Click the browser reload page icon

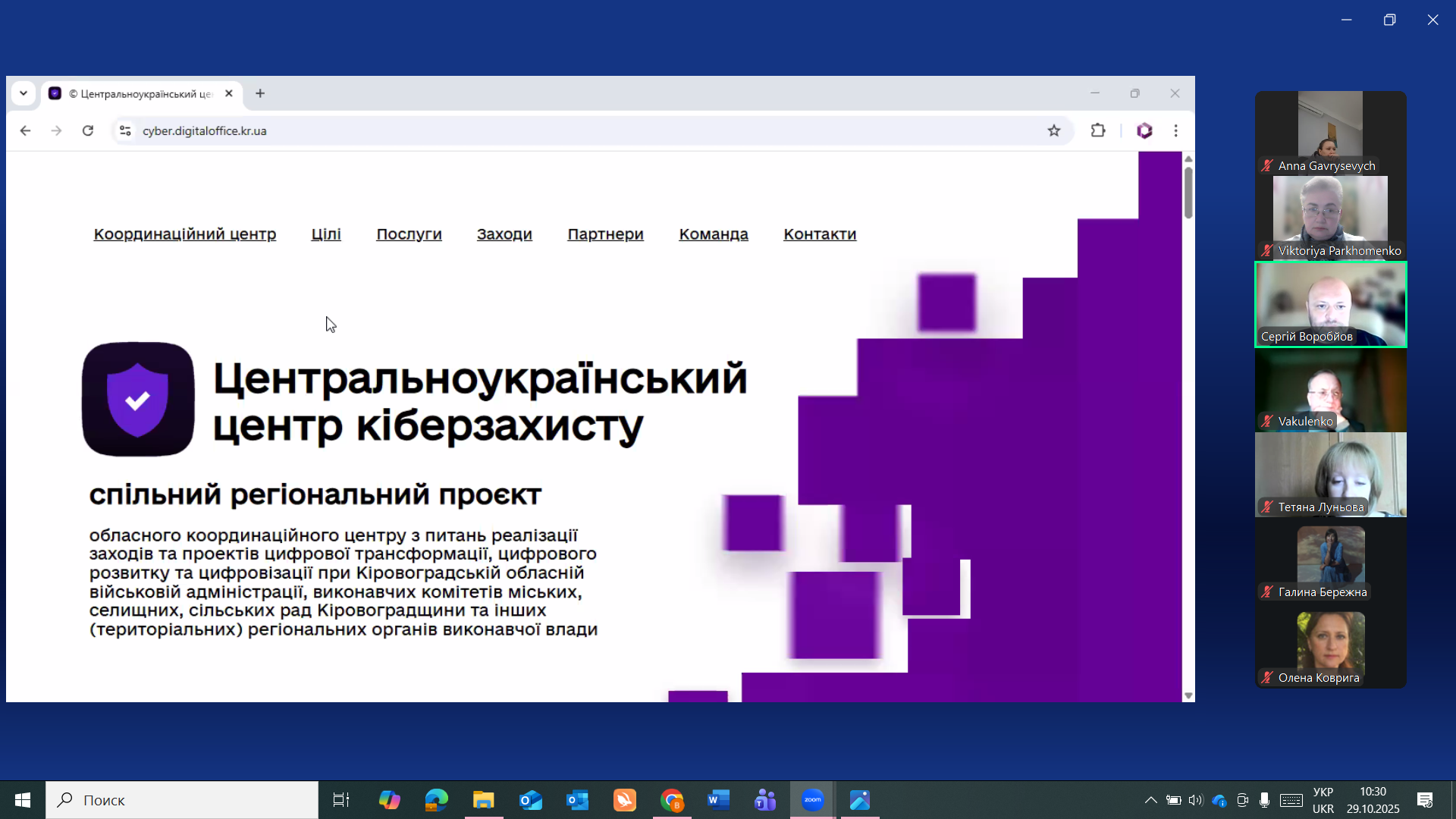tap(88, 130)
